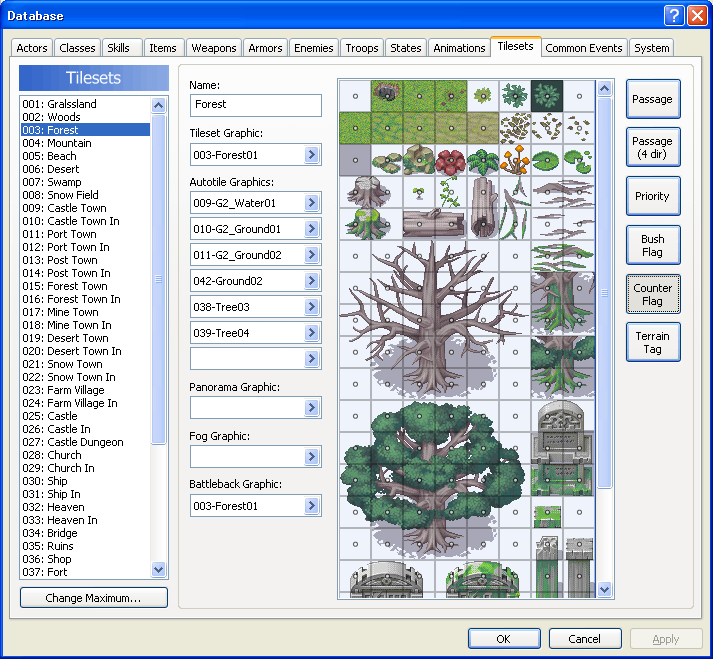
Task: Click the Panorama Graphic arrow button
Action: tap(312, 408)
